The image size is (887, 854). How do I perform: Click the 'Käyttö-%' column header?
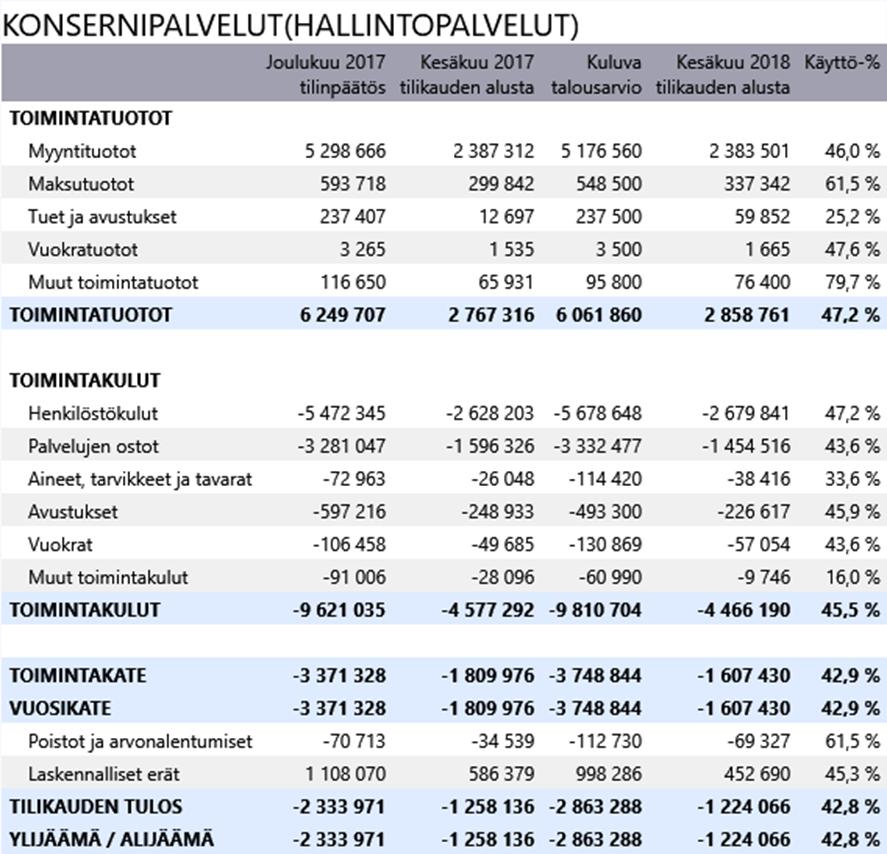842,62
